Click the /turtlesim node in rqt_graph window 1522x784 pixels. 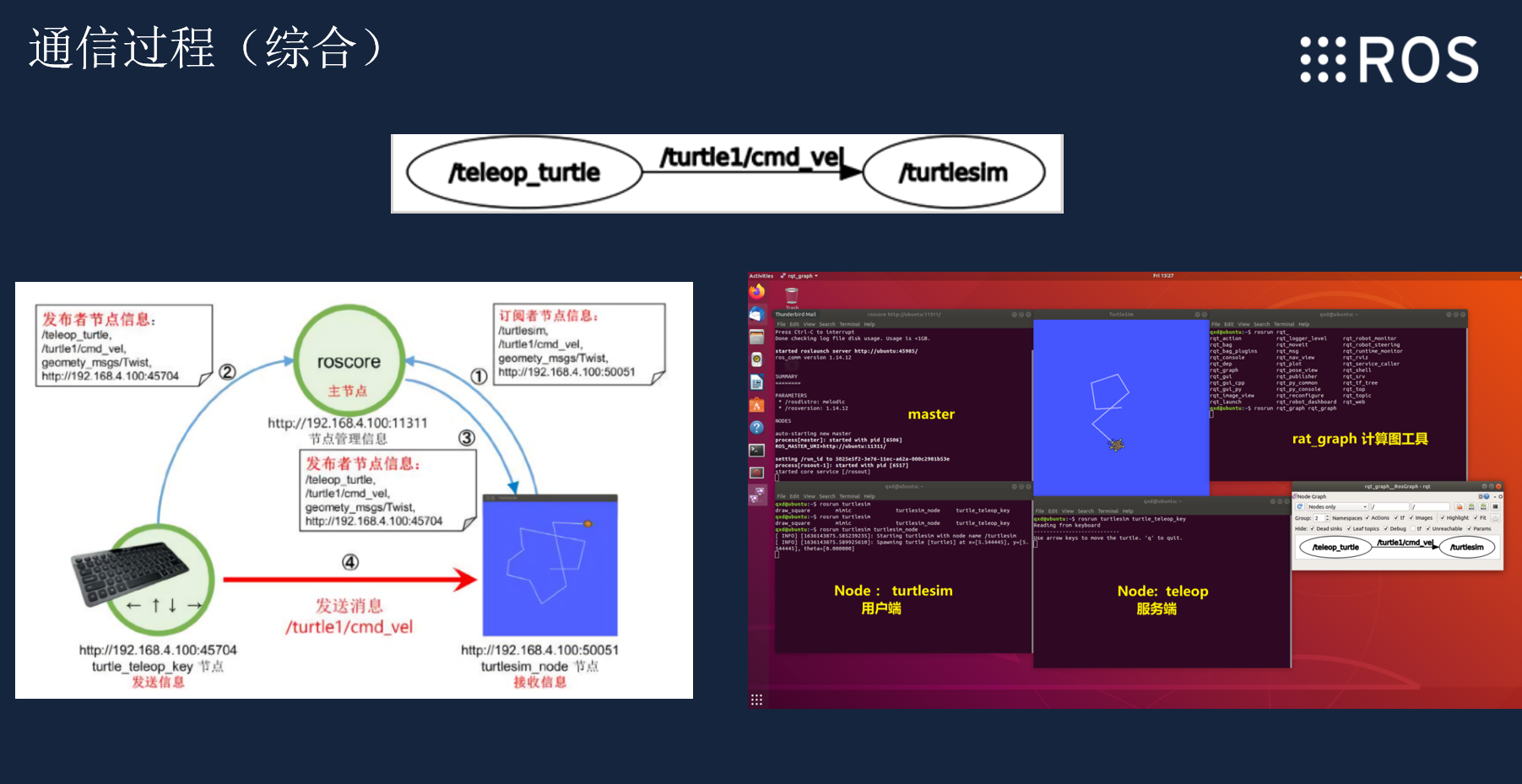[x=1467, y=547]
